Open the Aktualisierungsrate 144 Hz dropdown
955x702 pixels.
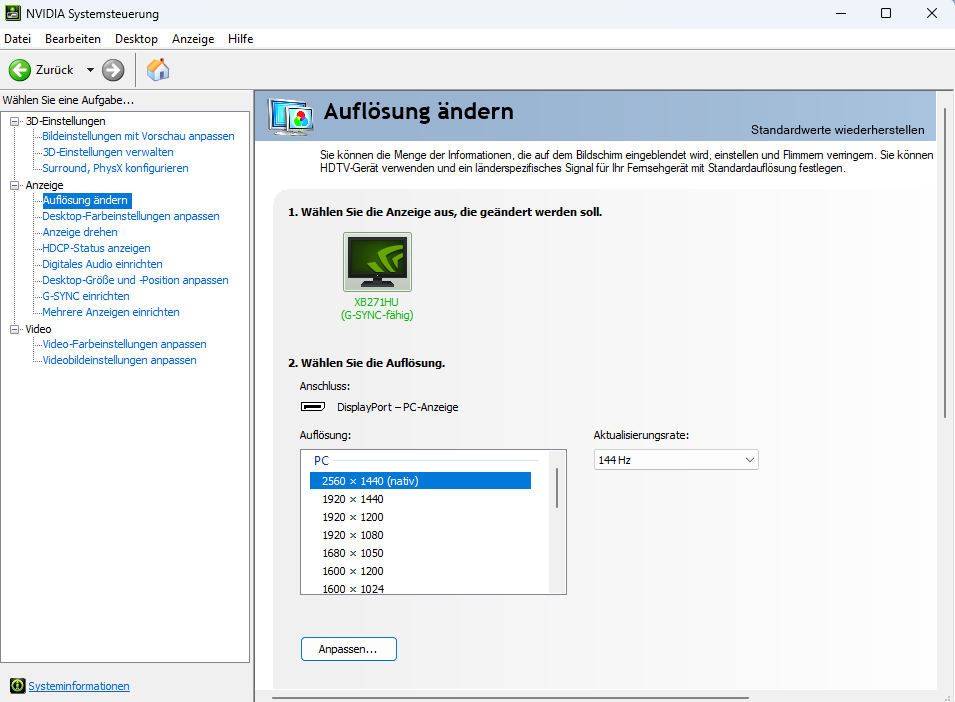(x=676, y=460)
